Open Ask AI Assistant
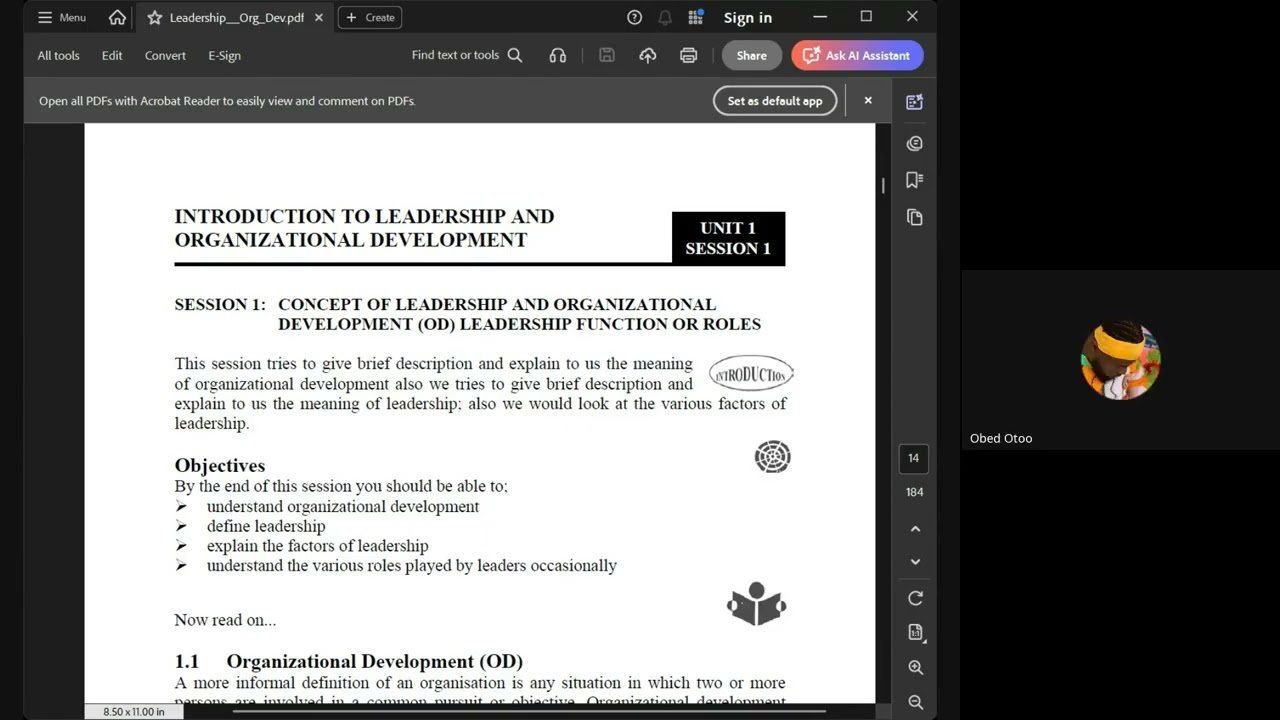 [x=857, y=55]
